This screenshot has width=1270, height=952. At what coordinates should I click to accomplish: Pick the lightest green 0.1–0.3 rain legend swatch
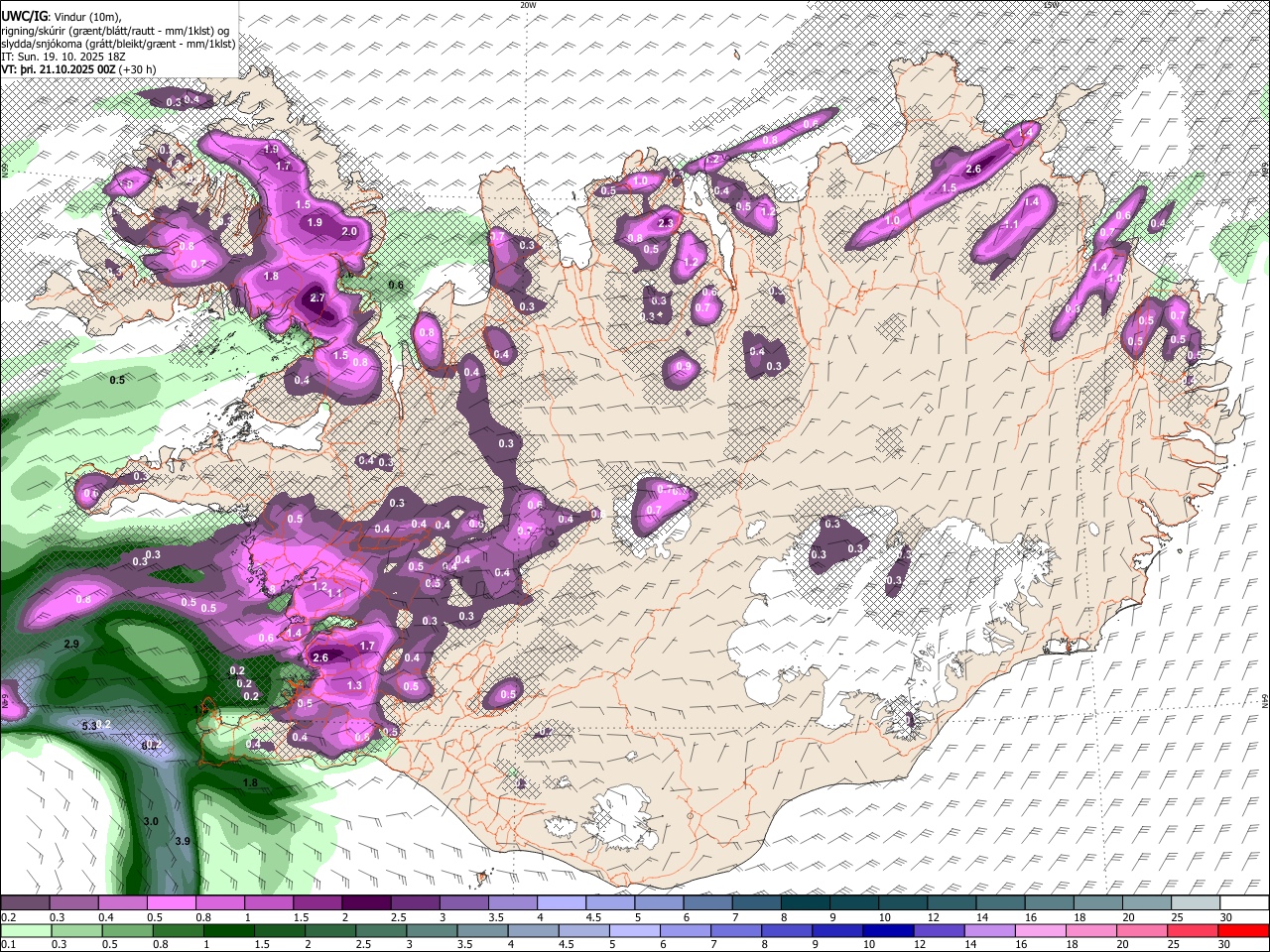click(x=26, y=930)
